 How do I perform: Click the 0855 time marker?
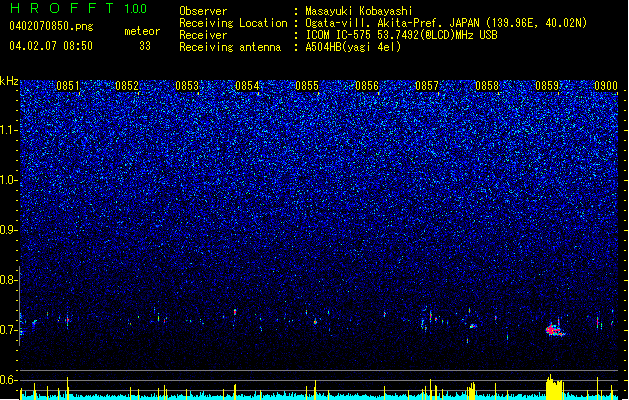[x=307, y=85]
